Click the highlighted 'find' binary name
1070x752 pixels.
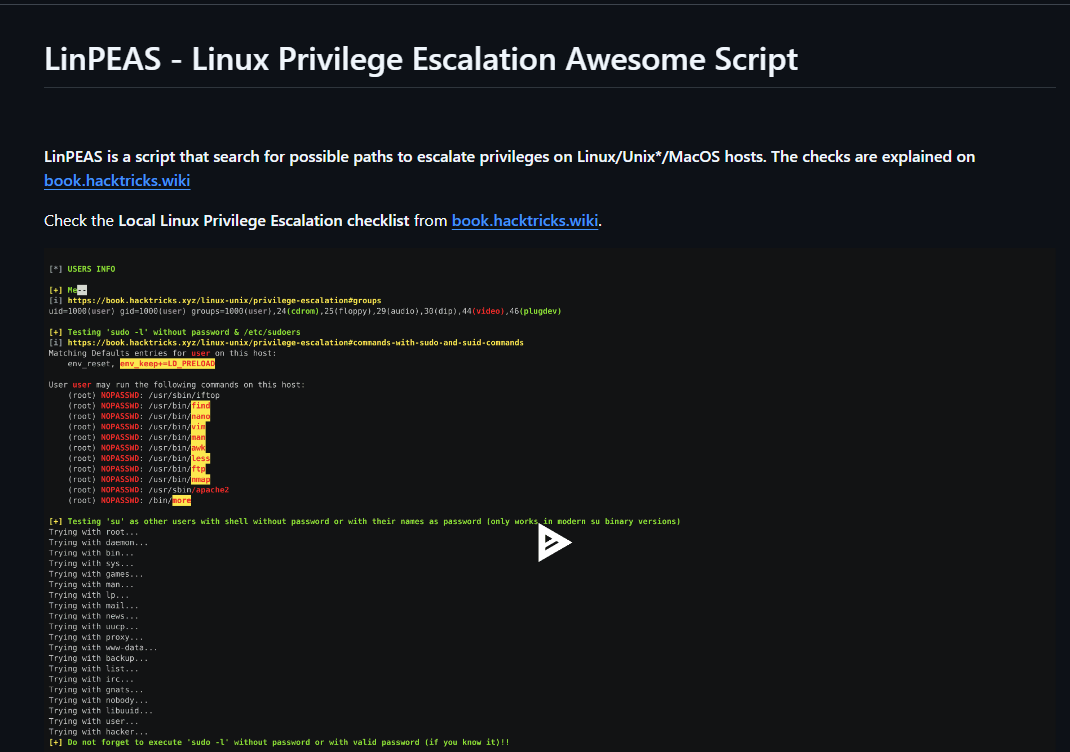200,406
